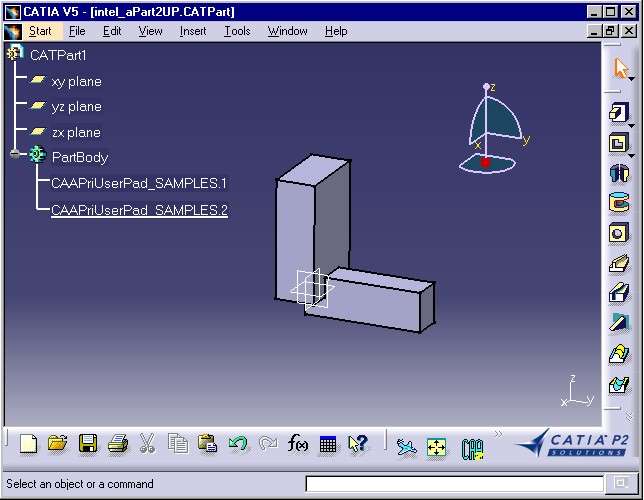Screen dimensions: 644x500
Task: Click the power input command field
Action: click(454, 484)
